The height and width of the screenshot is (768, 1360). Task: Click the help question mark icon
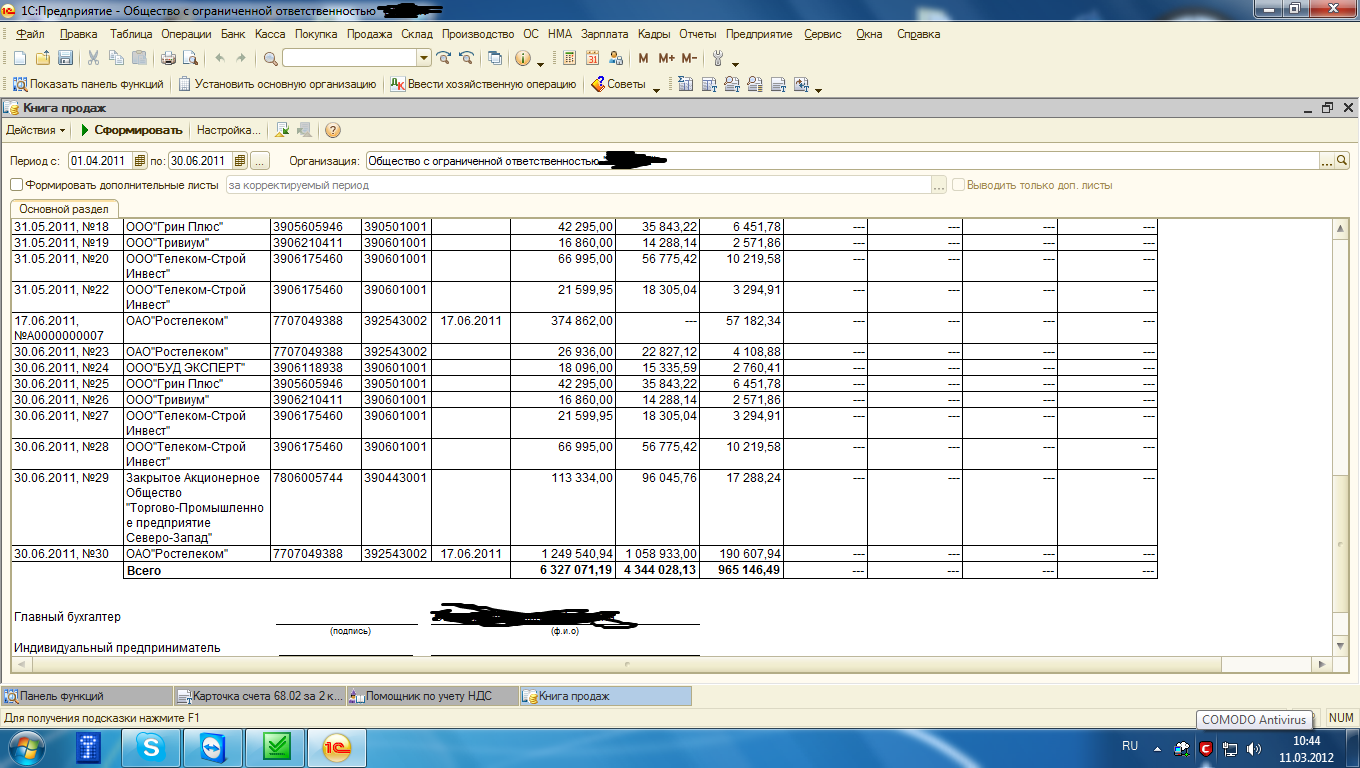tap(333, 130)
